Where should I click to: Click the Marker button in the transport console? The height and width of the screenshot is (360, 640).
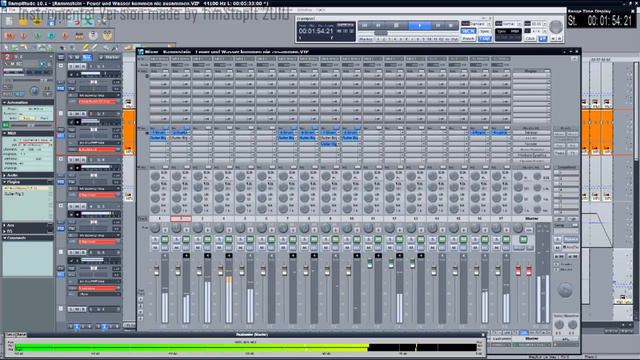(366, 39)
